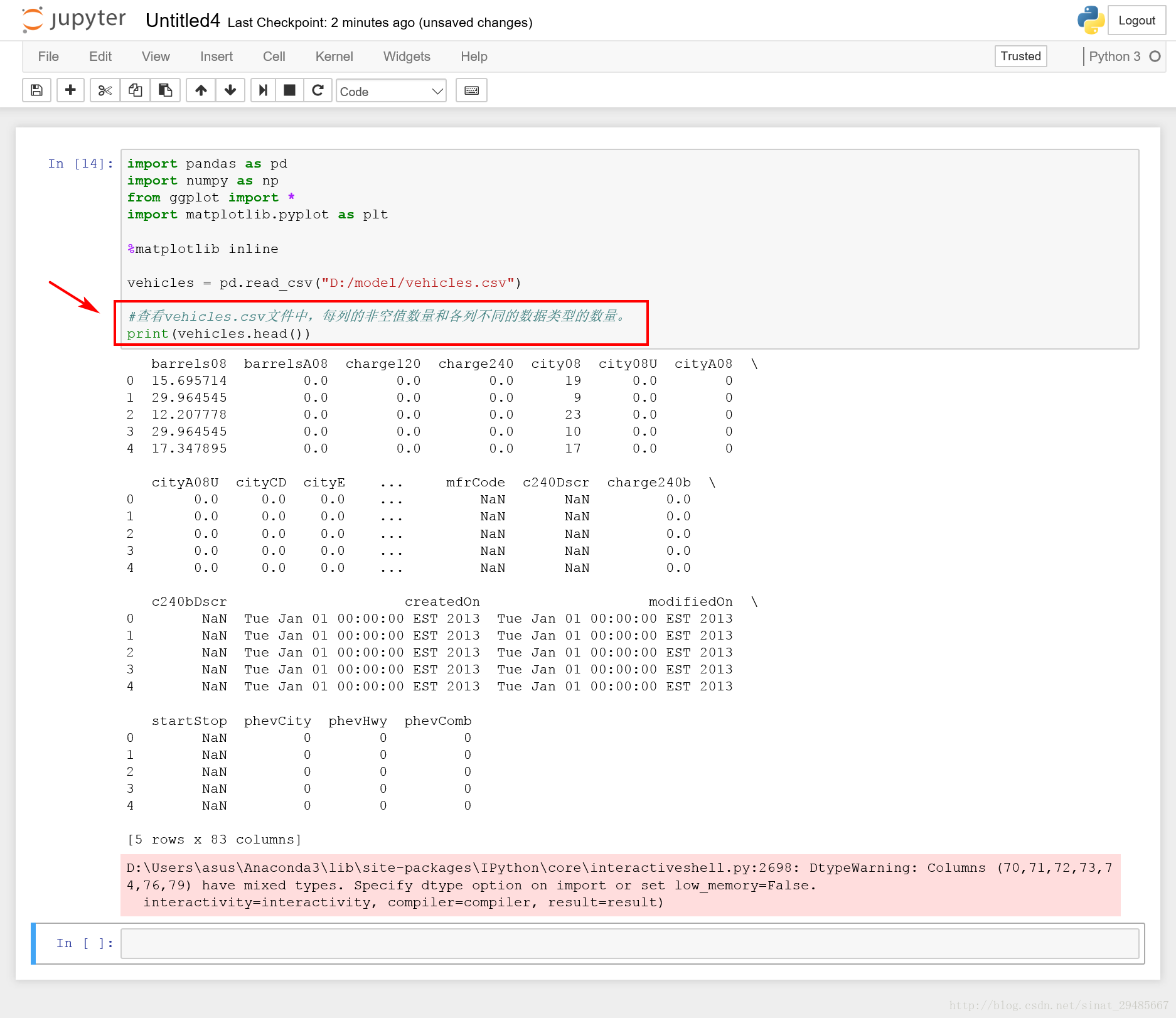This screenshot has height=1018, width=1176.
Task: Restart the kernel icon
Action: 318,90
